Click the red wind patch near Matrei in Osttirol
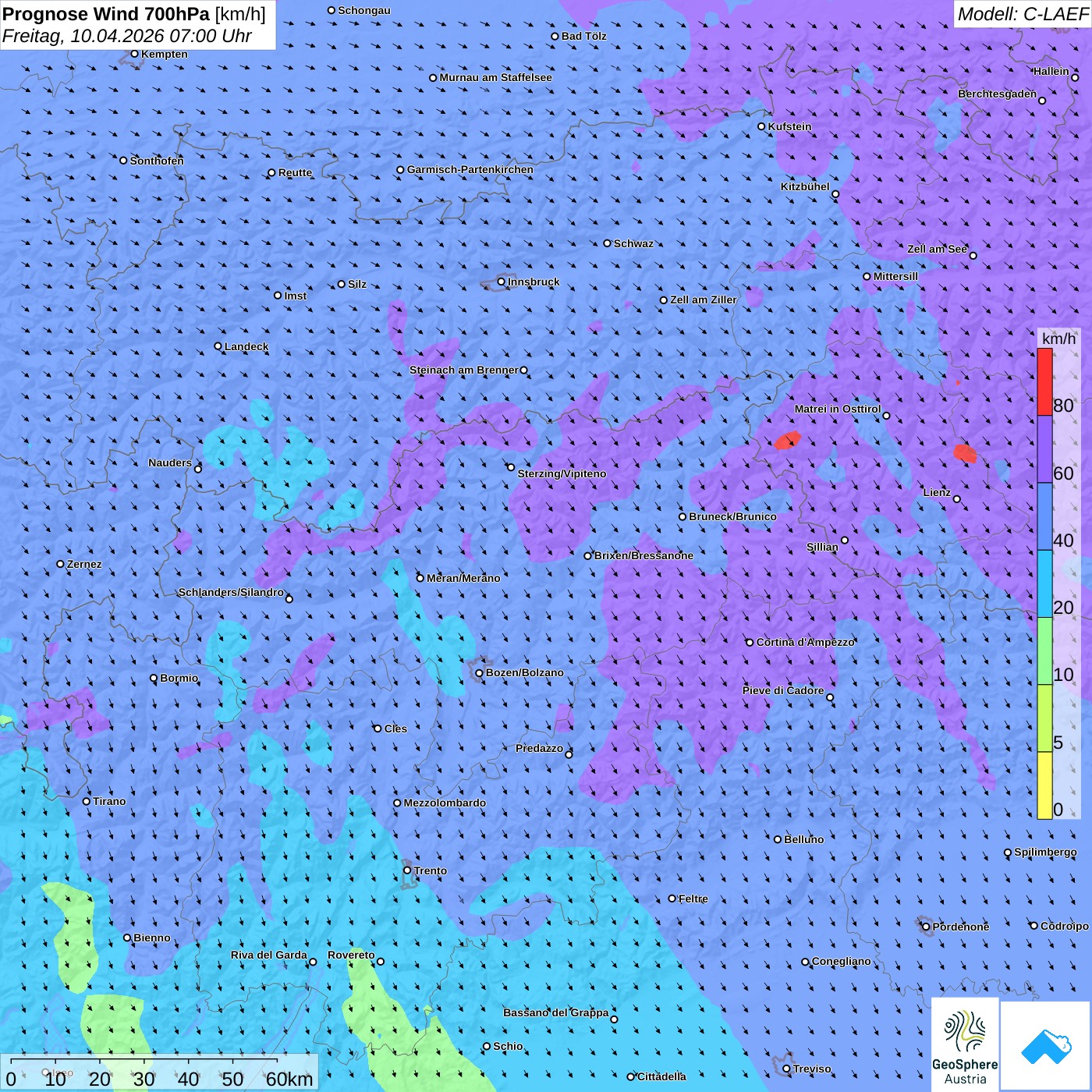This screenshot has width=1092, height=1092. click(788, 441)
